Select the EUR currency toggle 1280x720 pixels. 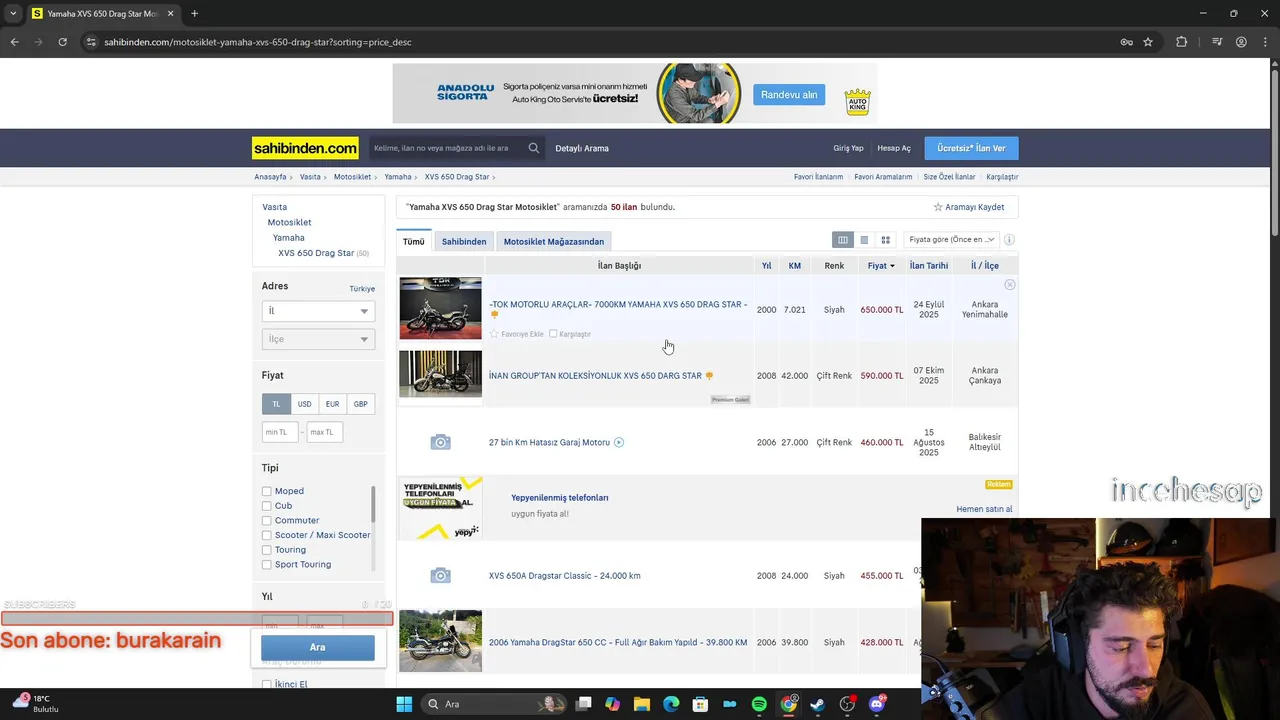(332, 404)
